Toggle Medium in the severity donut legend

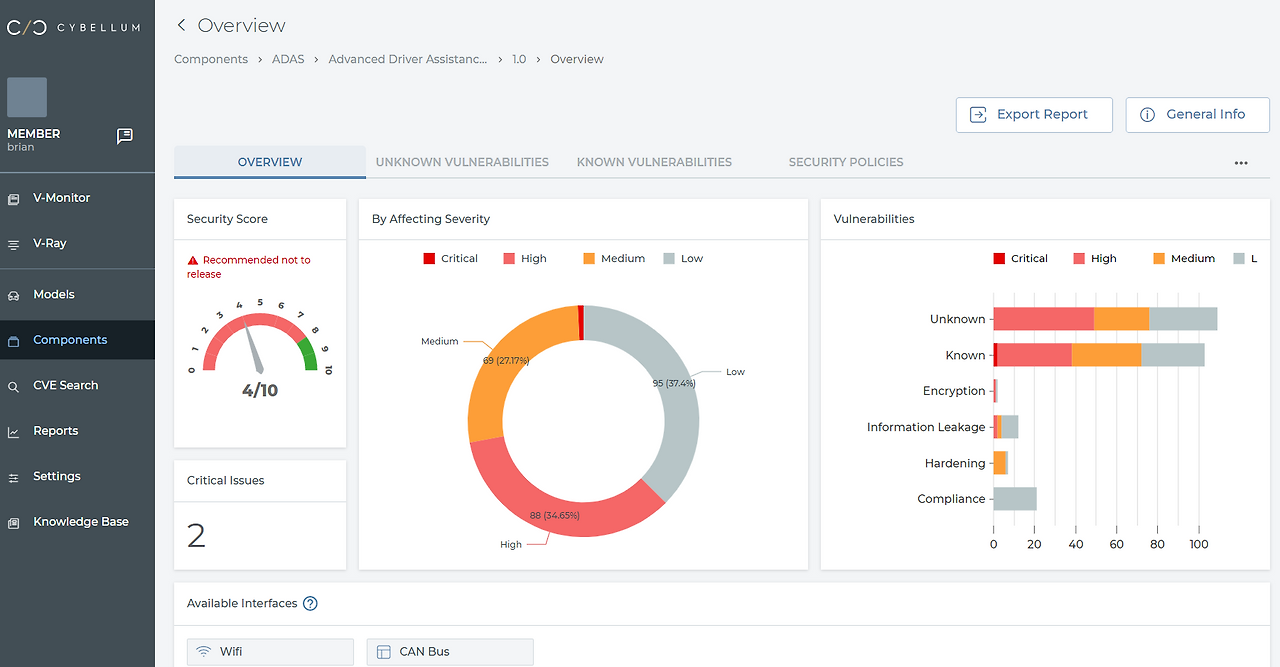[x=614, y=258]
